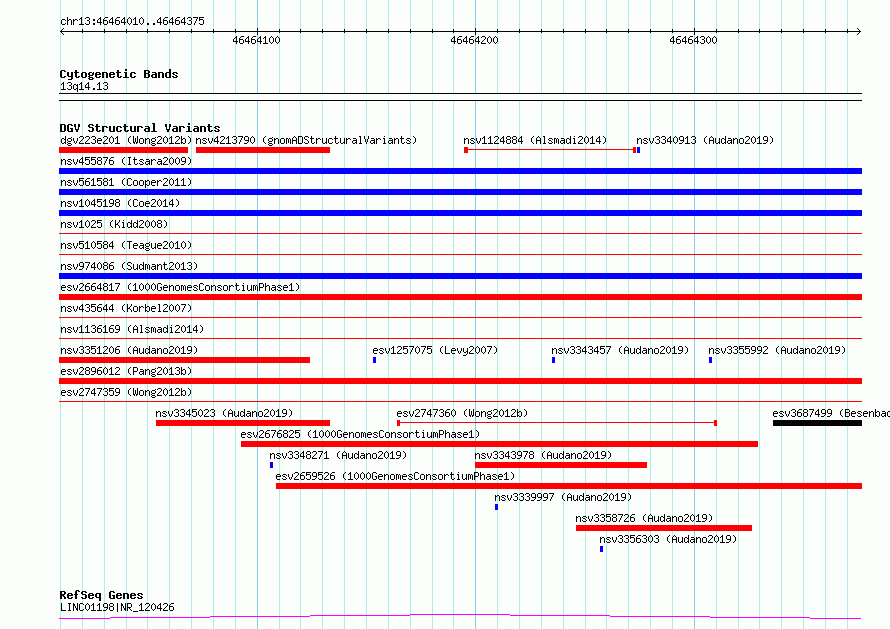Click the chr13:46464010..46464375 region label
890x629 pixels.
tap(132, 22)
